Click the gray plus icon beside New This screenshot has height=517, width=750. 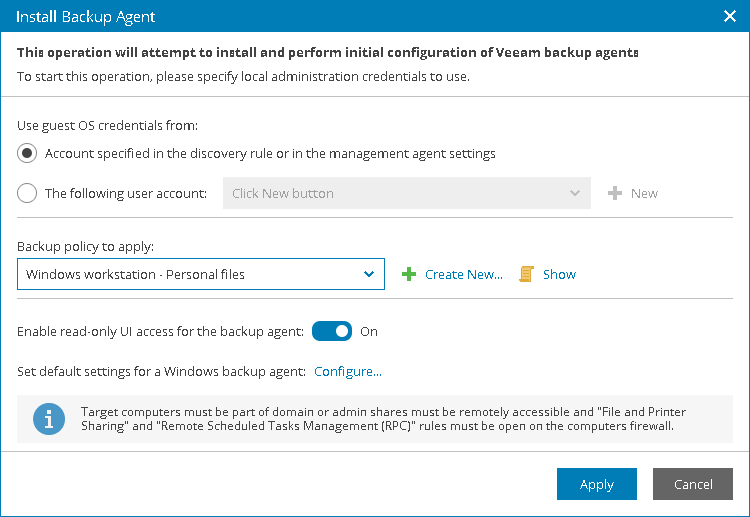(x=615, y=193)
